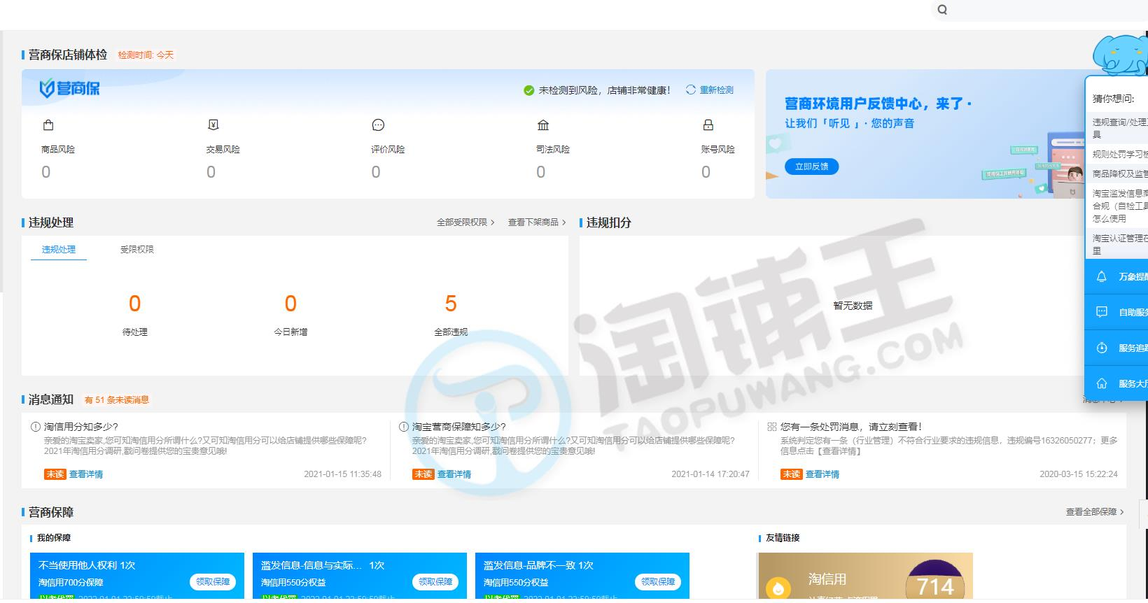Click the 未读 badge on 2021-01-15 message
The height and width of the screenshot is (603, 1148).
click(x=55, y=474)
